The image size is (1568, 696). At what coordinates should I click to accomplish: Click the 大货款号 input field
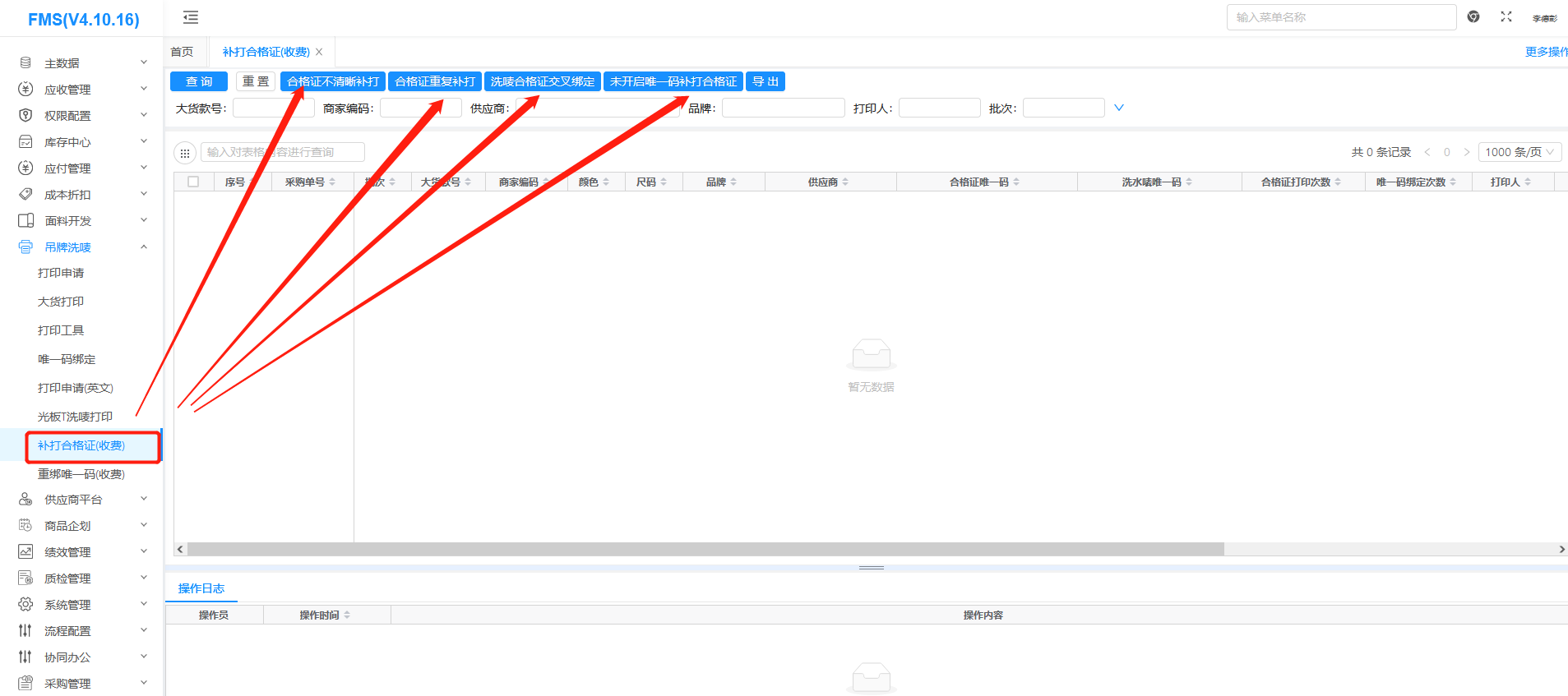(273, 108)
